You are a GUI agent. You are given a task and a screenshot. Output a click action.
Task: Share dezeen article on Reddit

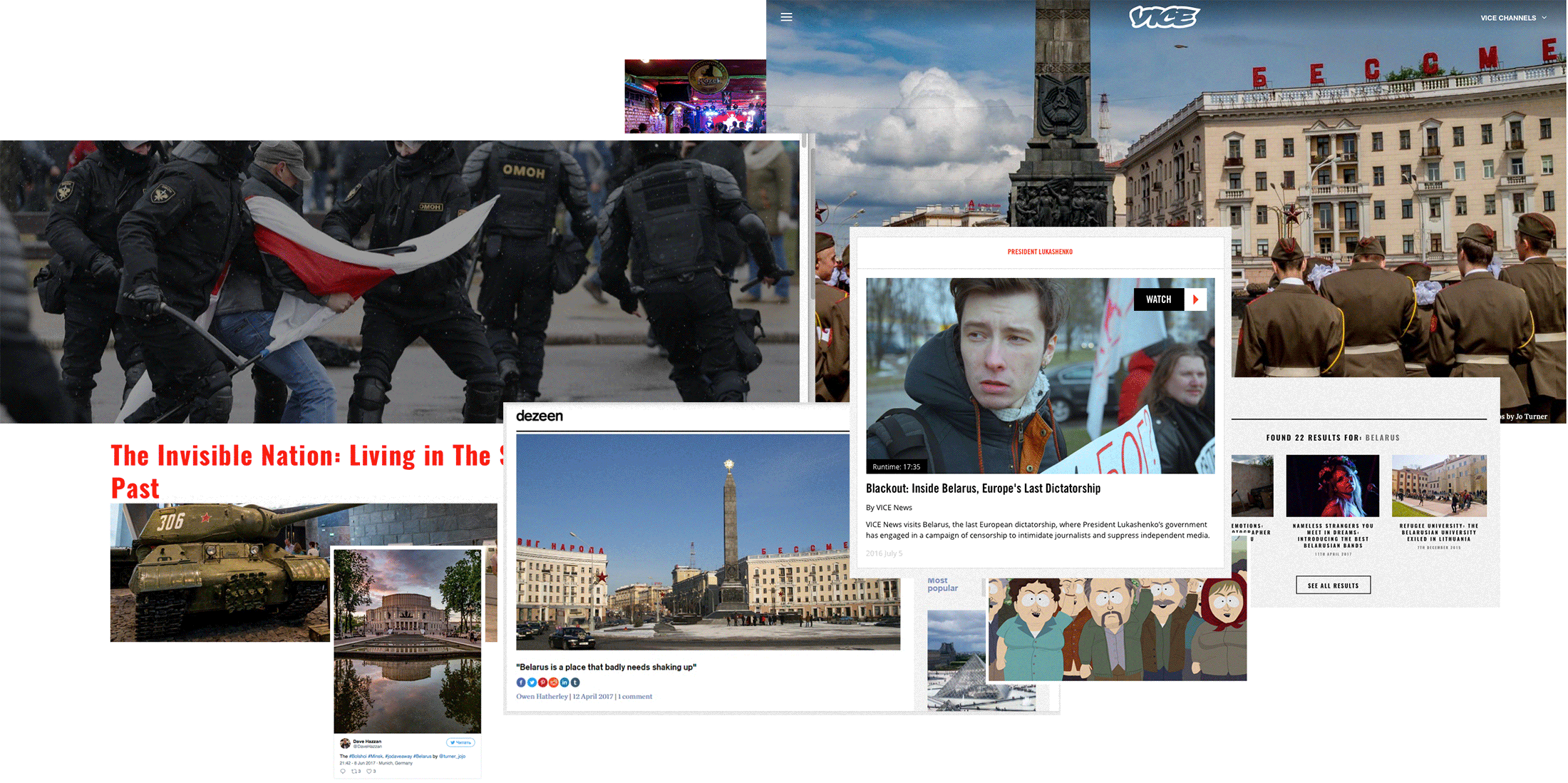pos(553,682)
